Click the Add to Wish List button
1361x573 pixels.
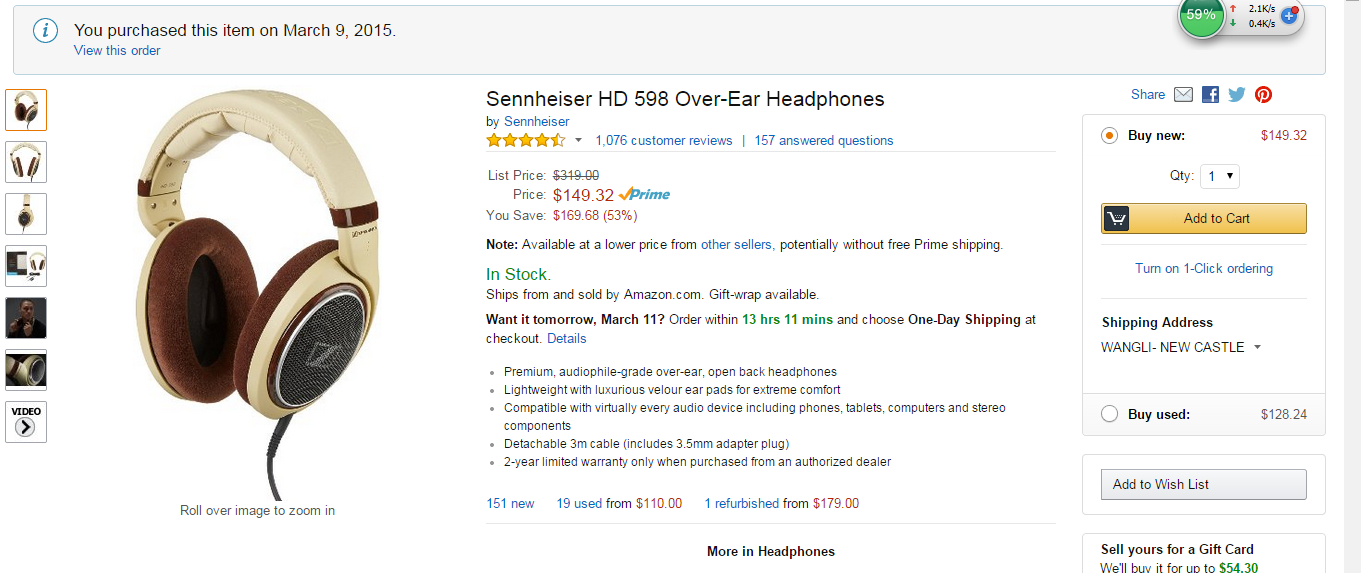pyautogui.click(x=1203, y=484)
